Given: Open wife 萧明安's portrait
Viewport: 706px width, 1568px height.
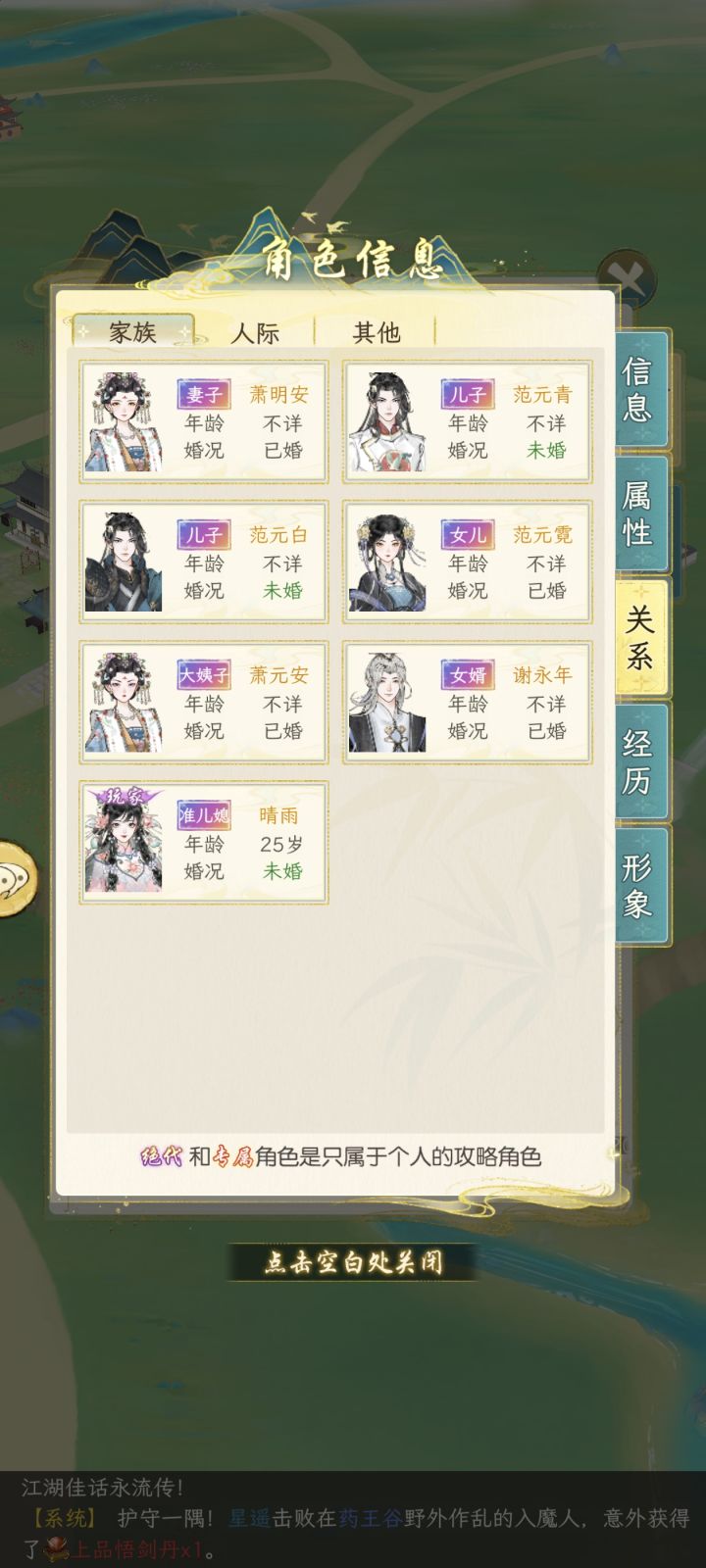Looking at the screenshot, I should 125,422.
